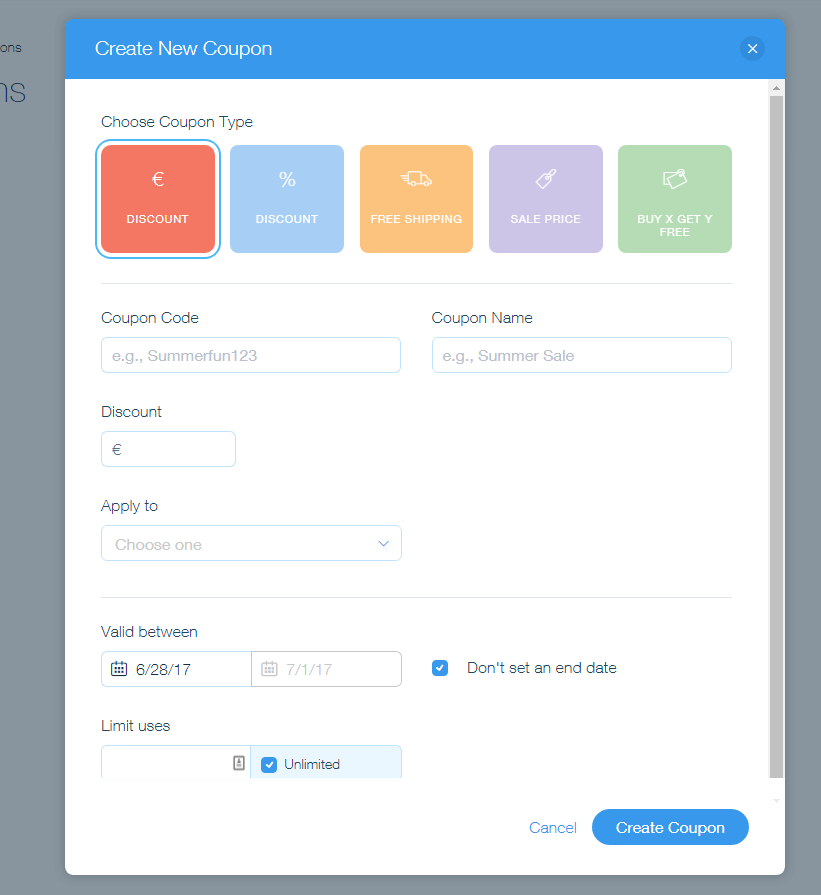Select the percent Discount coupon type

287,199
